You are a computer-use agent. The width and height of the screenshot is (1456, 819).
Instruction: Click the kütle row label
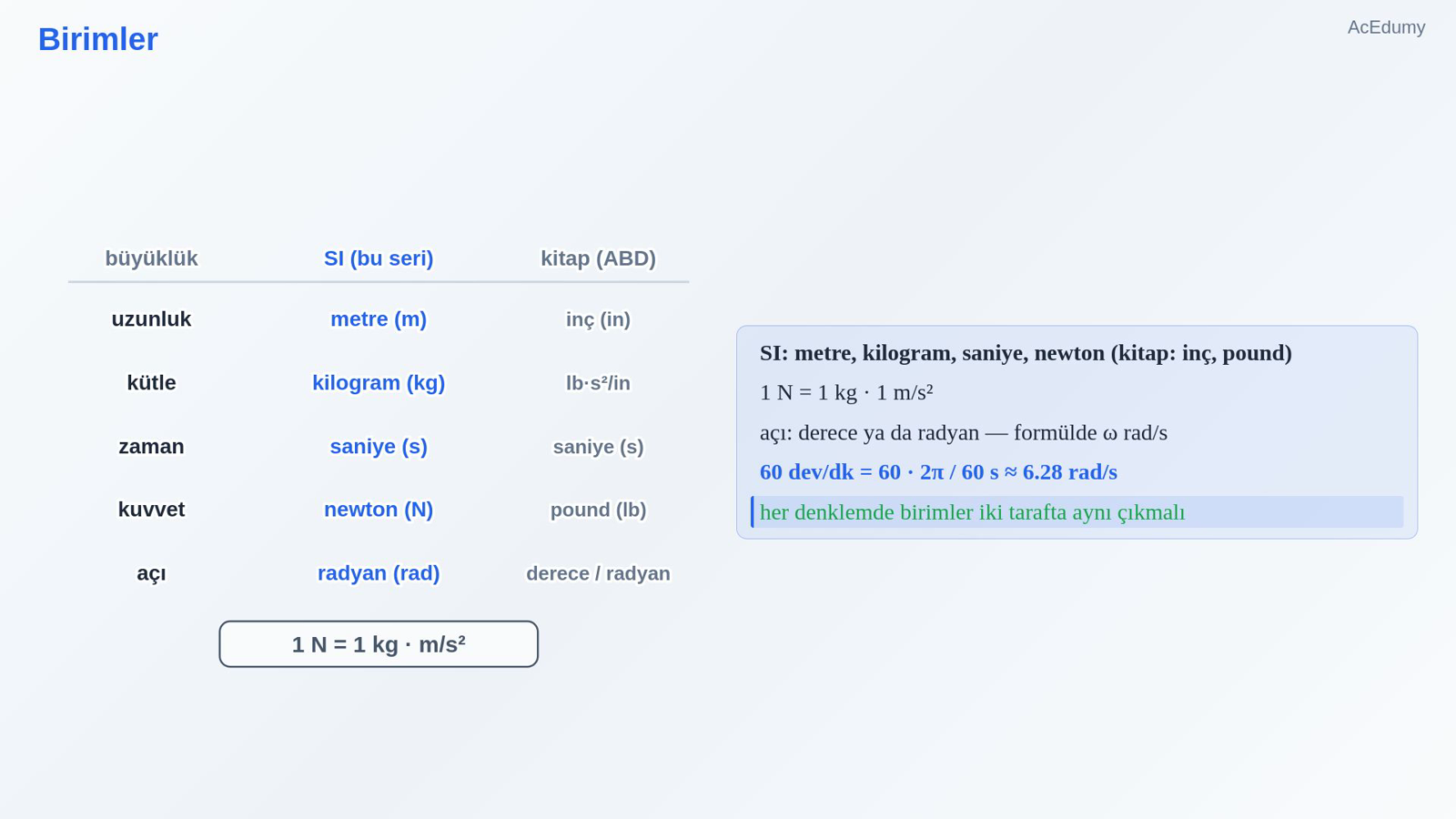tap(151, 383)
